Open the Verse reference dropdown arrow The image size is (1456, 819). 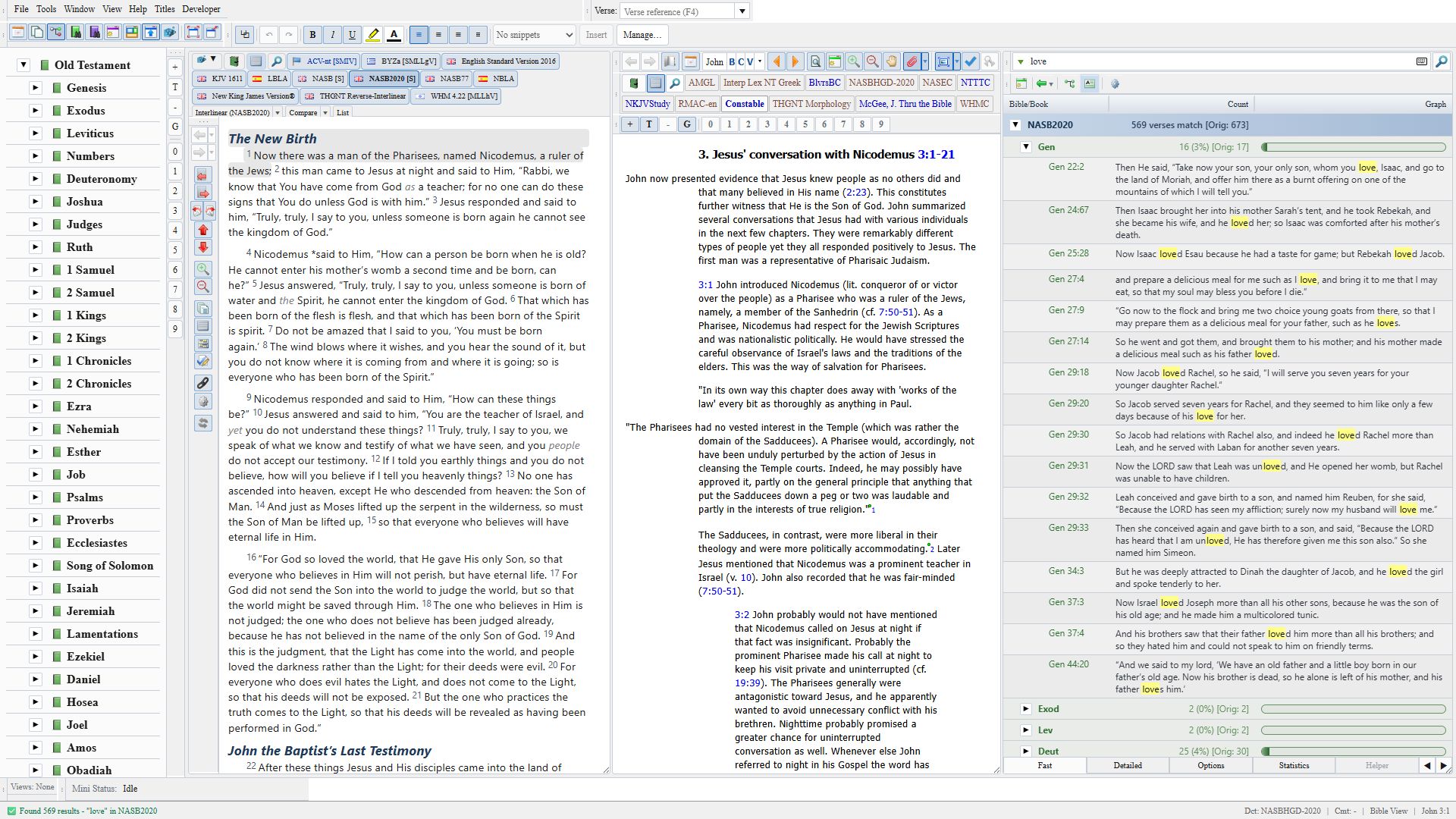(x=742, y=11)
